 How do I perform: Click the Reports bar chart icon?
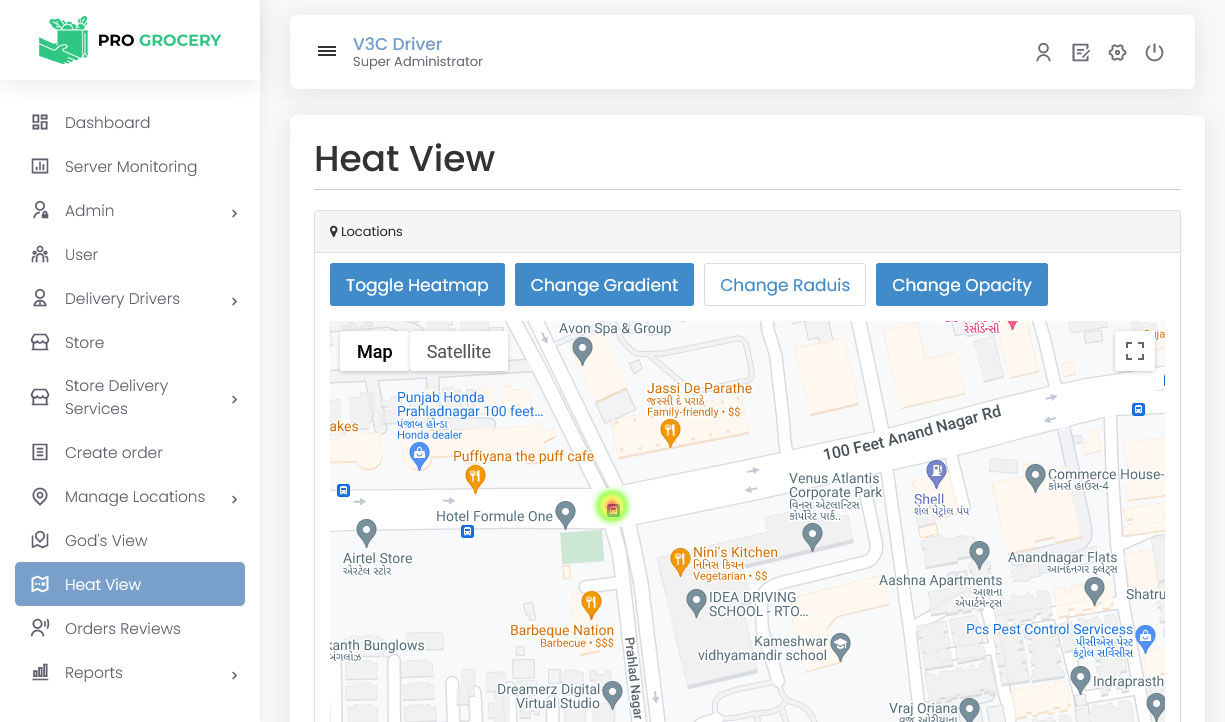tap(40, 672)
